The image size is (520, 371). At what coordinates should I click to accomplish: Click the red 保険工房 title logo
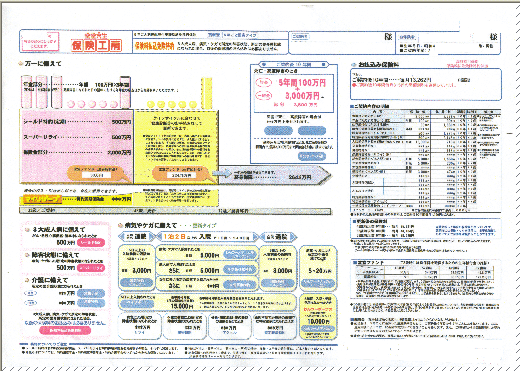pyautogui.click(x=97, y=45)
